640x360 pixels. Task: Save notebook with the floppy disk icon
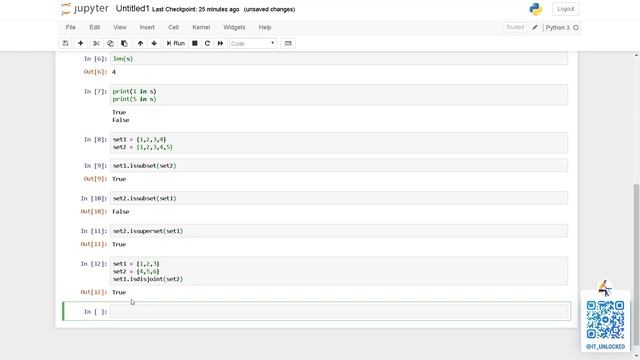point(65,43)
